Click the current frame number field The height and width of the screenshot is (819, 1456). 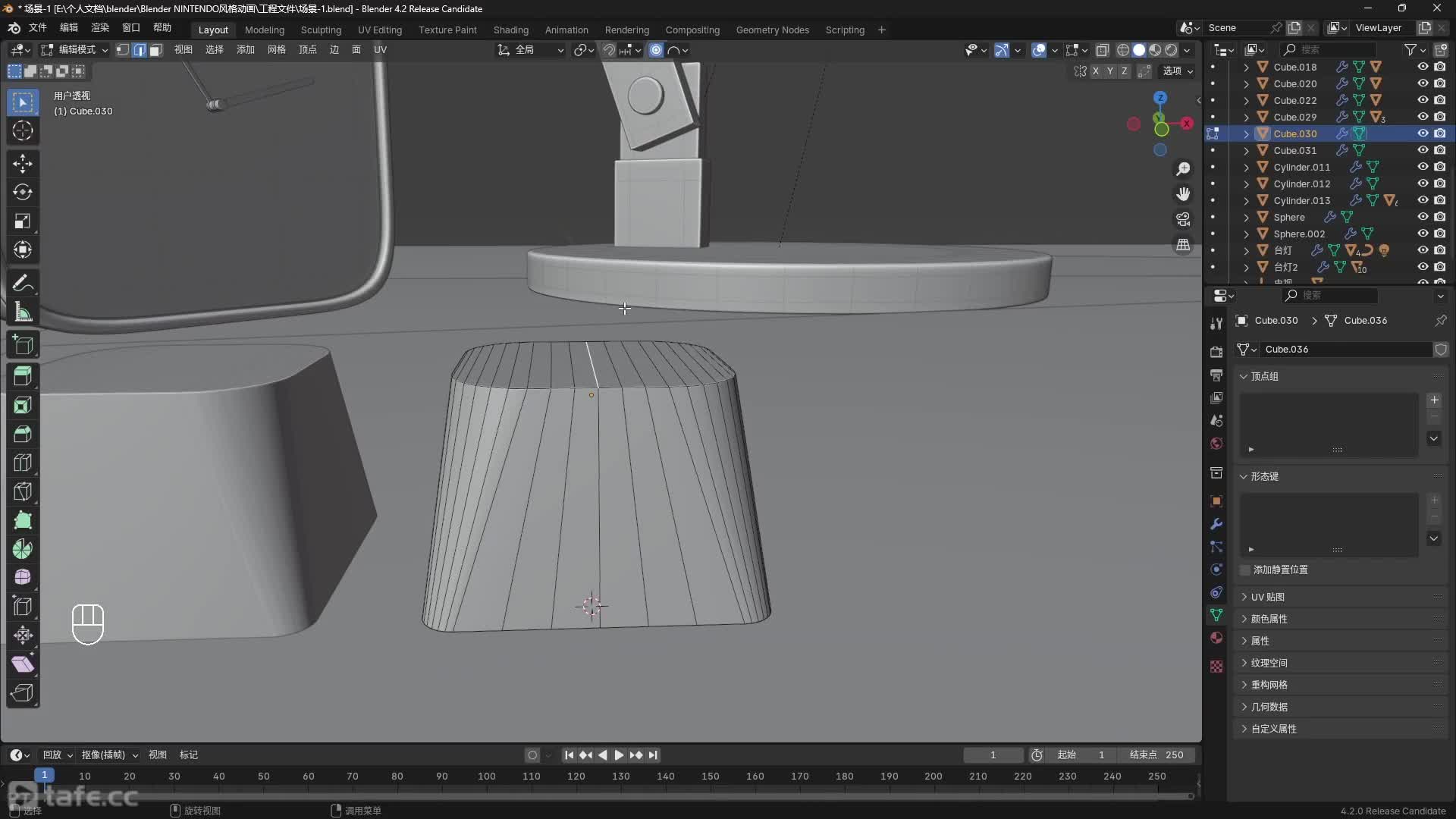(993, 755)
